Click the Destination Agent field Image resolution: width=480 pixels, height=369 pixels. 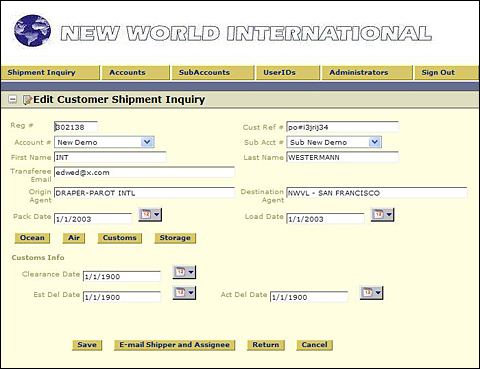pos(377,193)
